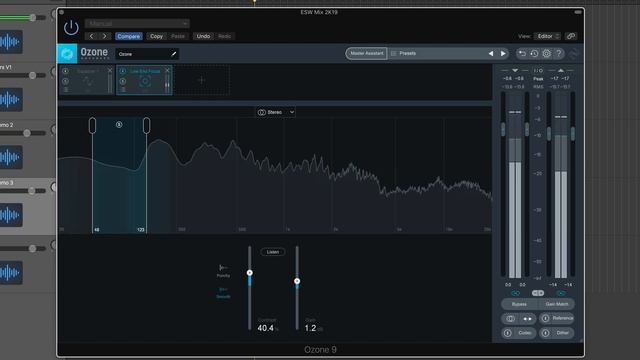Image resolution: width=640 pixels, height=360 pixels.
Task: Solo the Equalizer module
Action: [x=65, y=81]
